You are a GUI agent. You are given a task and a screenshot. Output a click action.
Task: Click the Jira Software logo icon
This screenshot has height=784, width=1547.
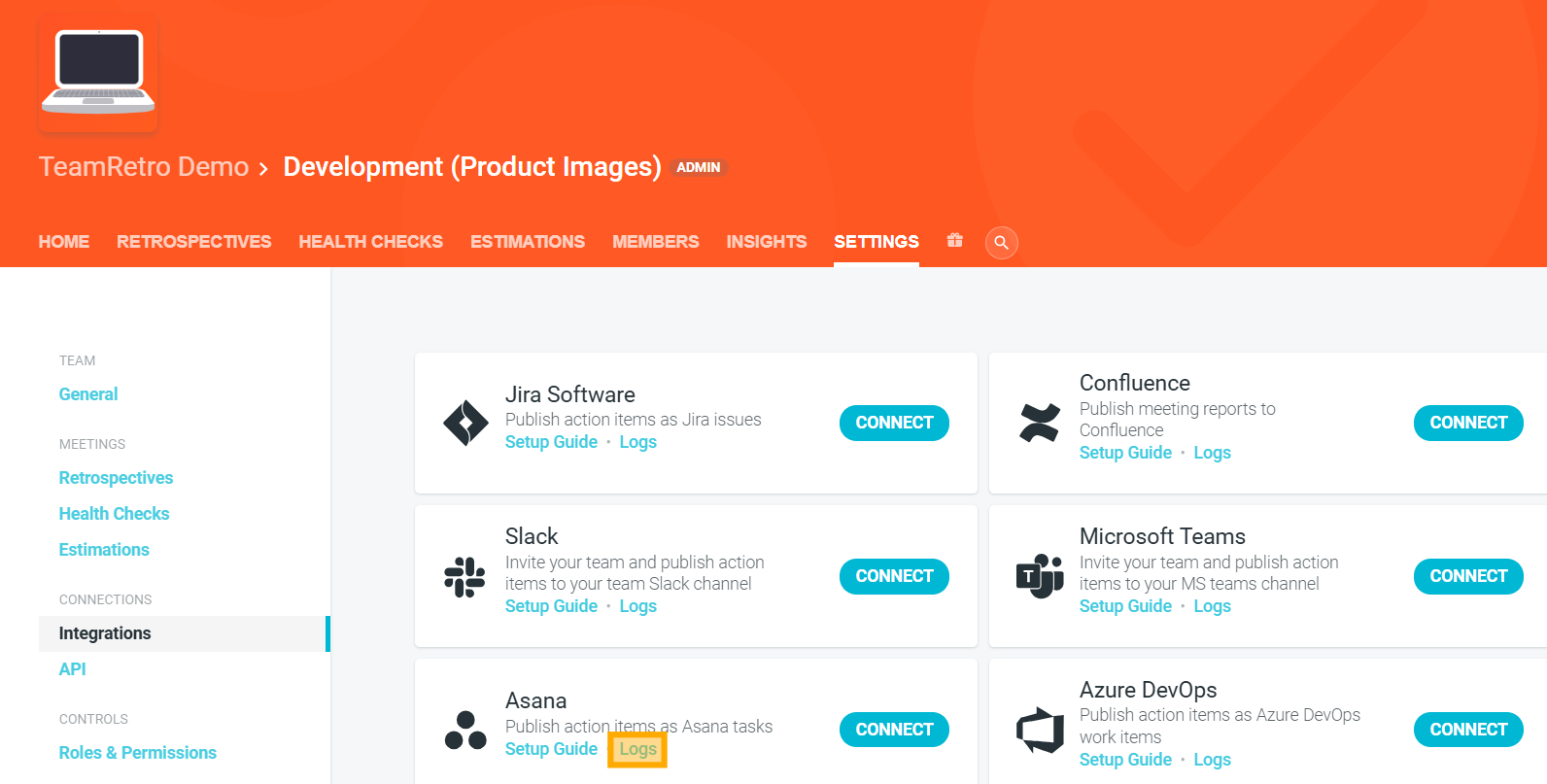[465, 423]
